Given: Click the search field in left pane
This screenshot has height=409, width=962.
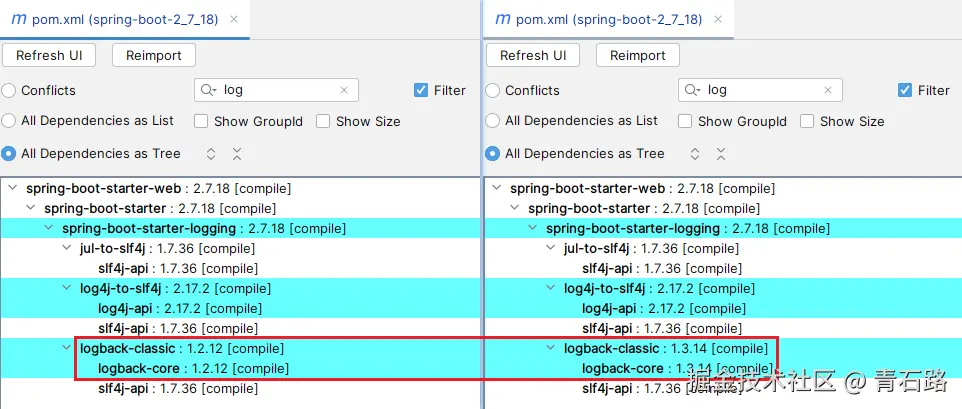Looking at the screenshot, I should tap(276, 90).
